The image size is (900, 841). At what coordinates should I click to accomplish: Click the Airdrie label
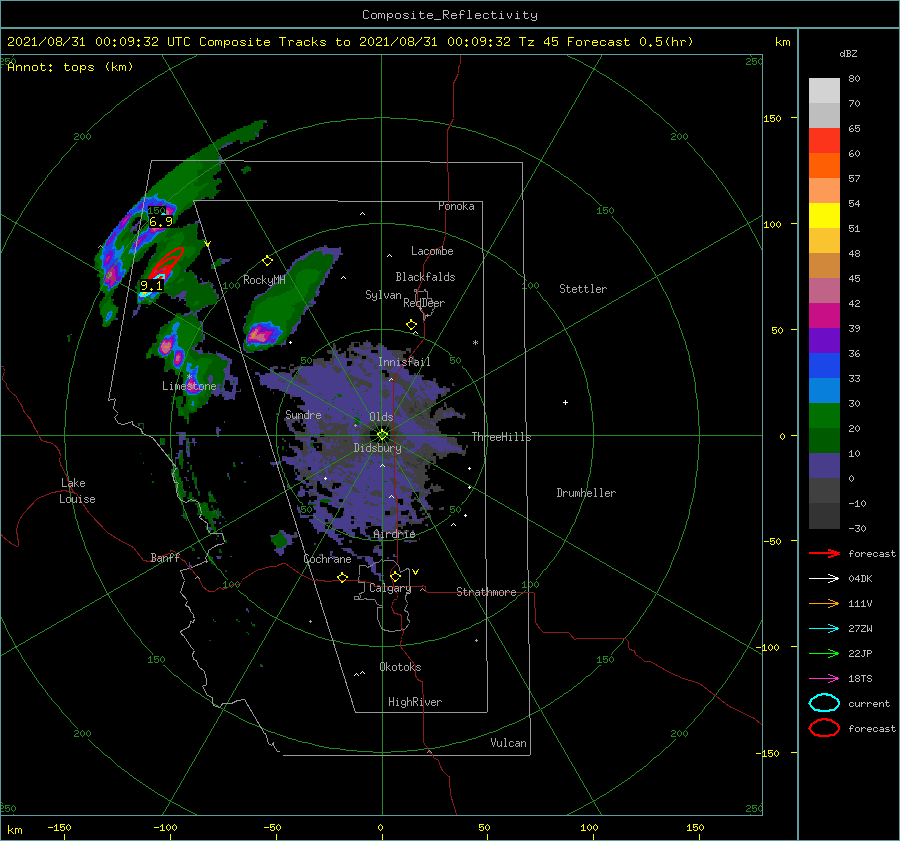[394, 534]
